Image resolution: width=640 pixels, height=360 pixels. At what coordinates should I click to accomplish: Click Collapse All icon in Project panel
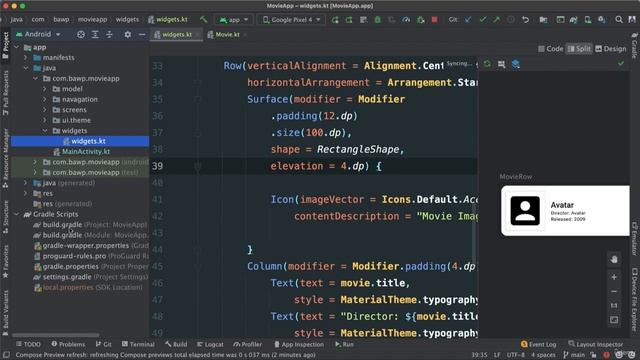click(109, 35)
